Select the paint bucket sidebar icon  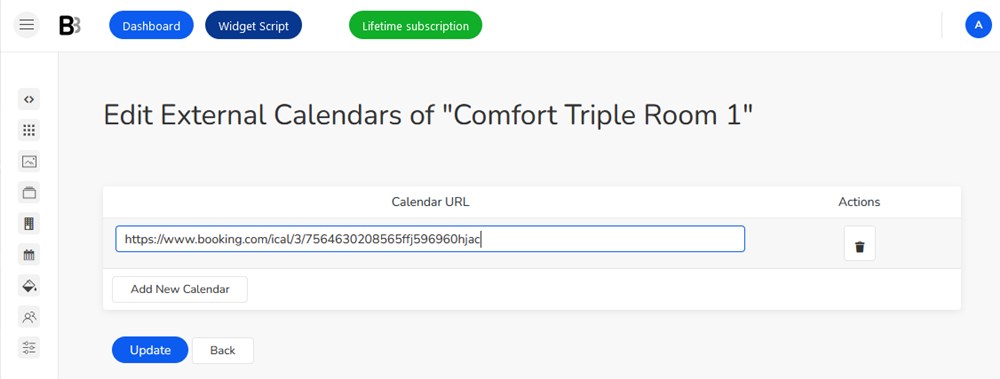click(29, 286)
